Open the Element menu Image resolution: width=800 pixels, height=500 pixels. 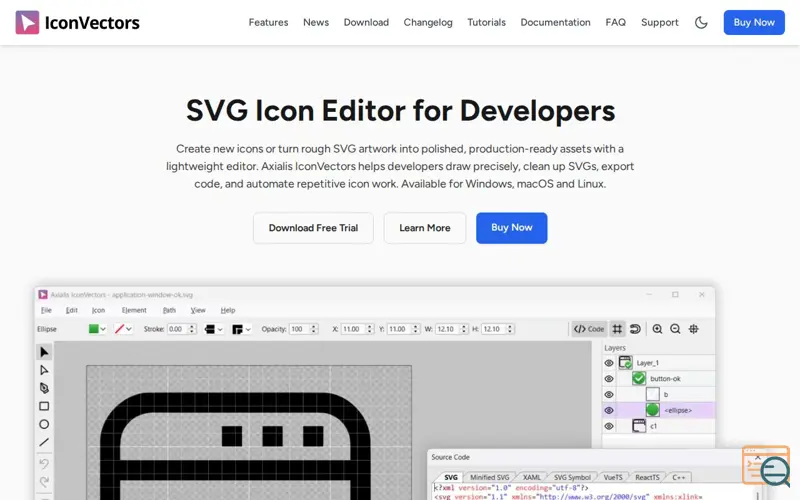pos(134,310)
